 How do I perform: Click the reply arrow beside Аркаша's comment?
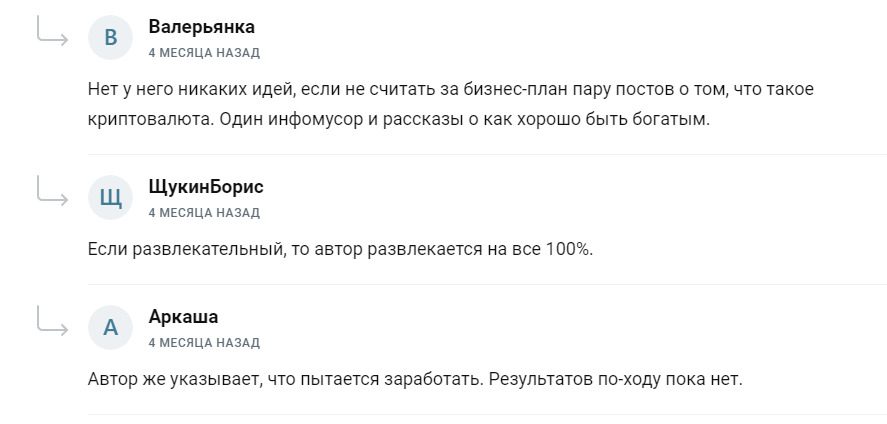50,321
